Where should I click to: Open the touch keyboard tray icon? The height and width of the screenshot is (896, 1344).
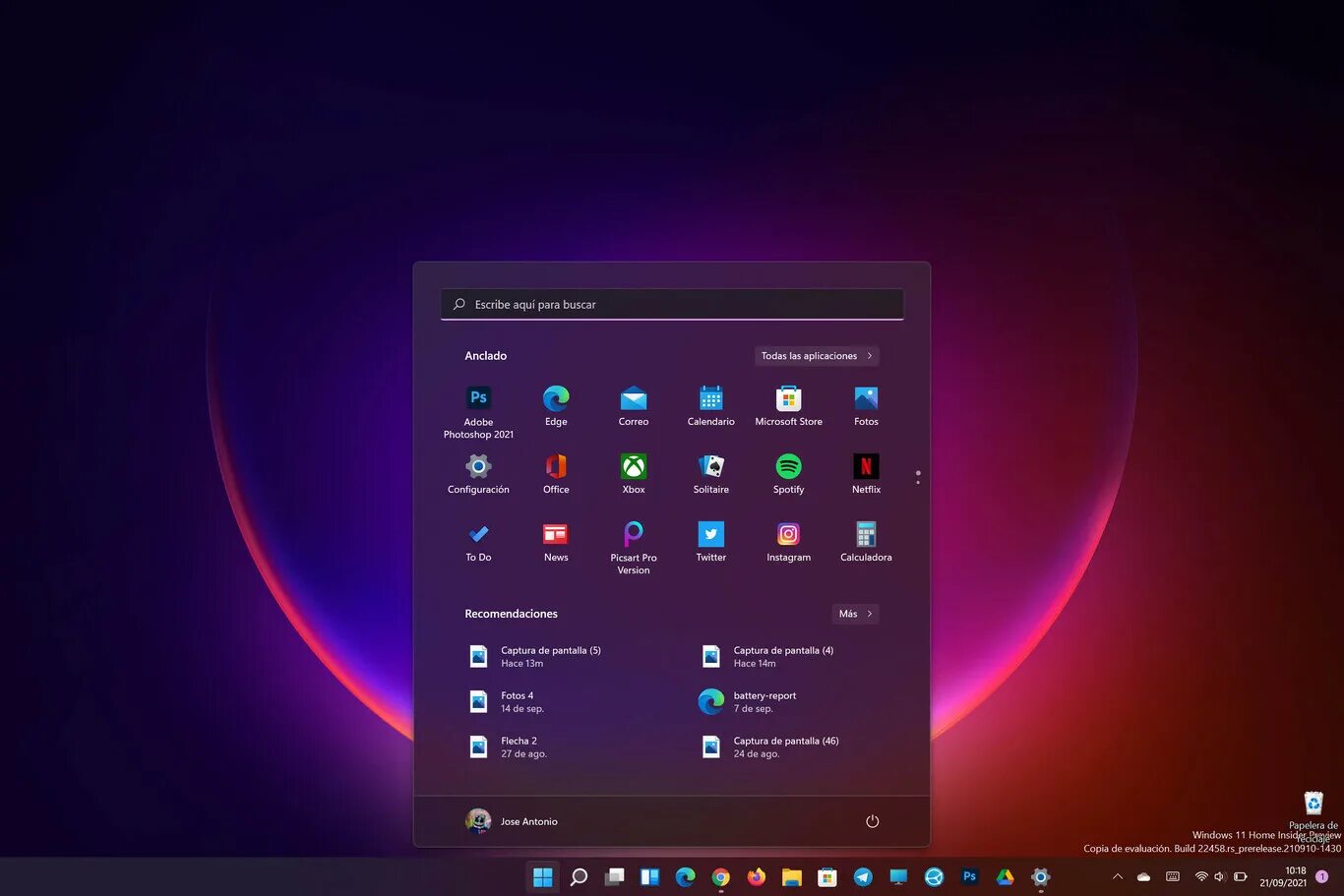pyautogui.click(x=1173, y=876)
